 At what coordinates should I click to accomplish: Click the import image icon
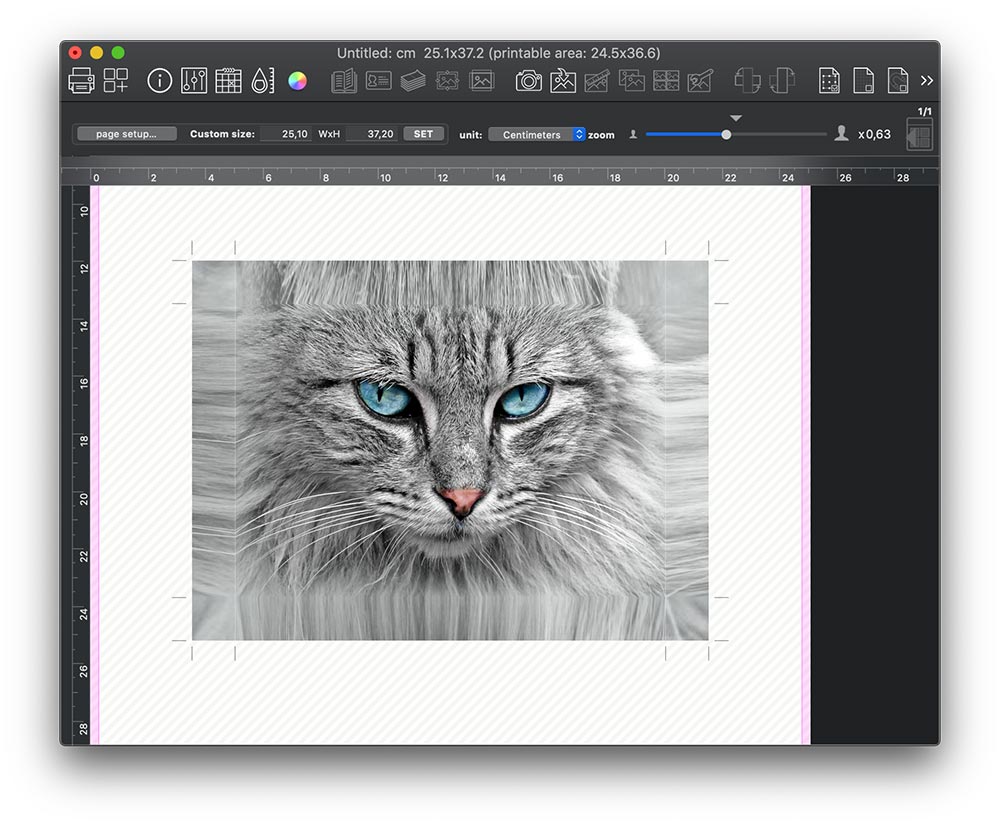pyautogui.click(x=563, y=81)
